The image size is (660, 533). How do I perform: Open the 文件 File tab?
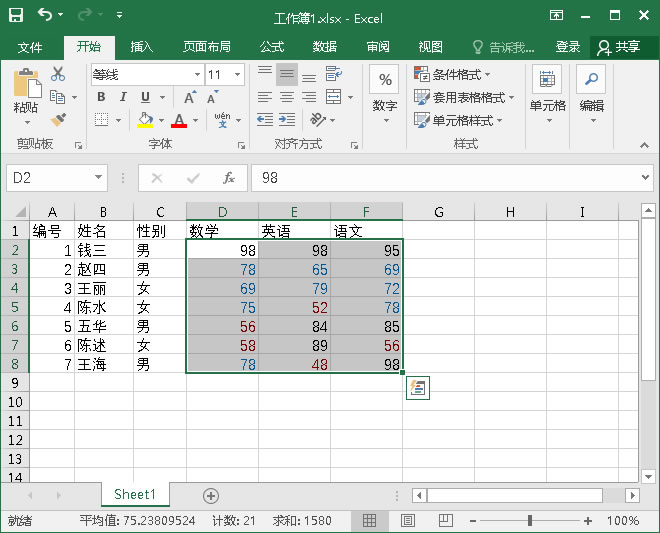click(x=30, y=47)
